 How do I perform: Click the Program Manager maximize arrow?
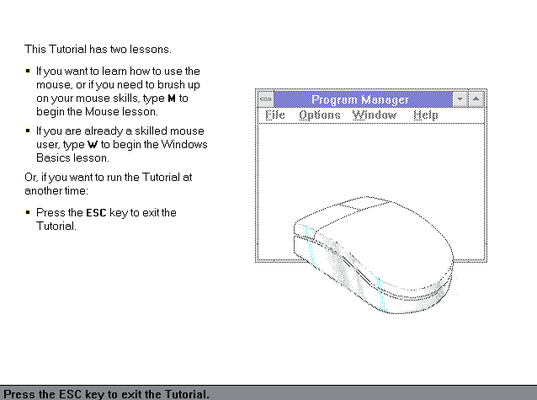(476, 99)
